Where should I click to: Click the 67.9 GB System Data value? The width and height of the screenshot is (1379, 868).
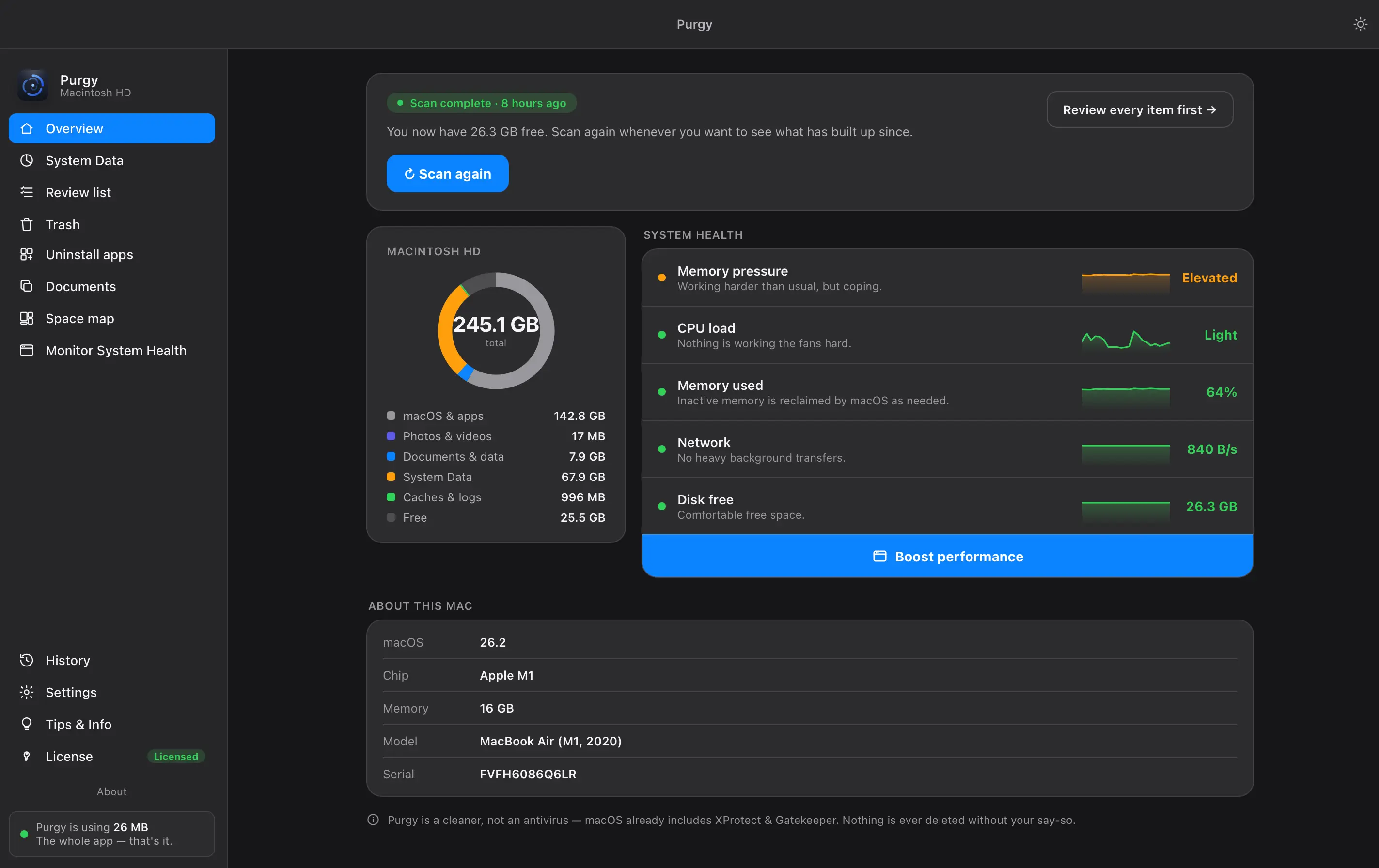(x=583, y=477)
